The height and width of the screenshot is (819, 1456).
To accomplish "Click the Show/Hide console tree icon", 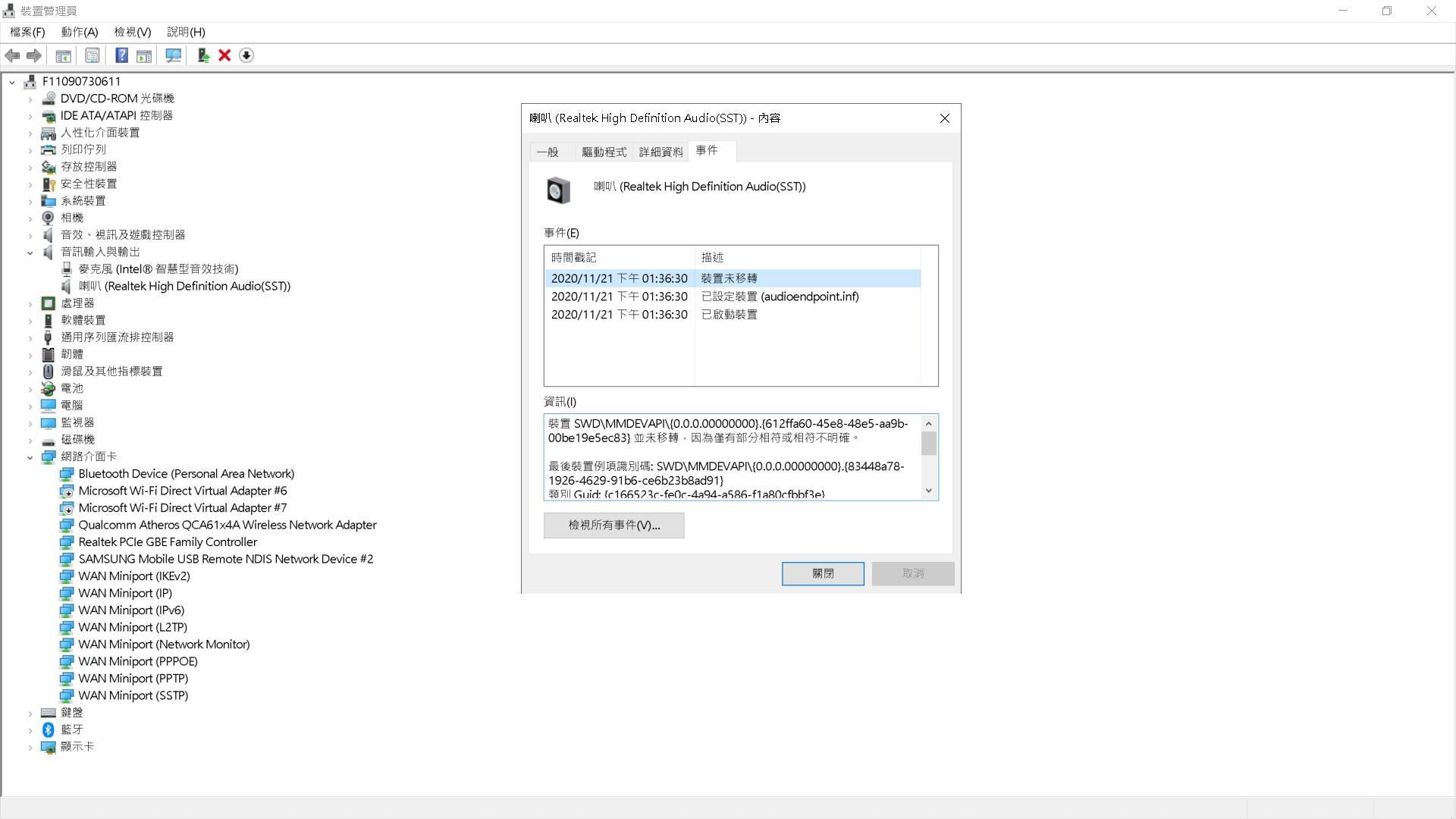I will click(x=63, y=55).
